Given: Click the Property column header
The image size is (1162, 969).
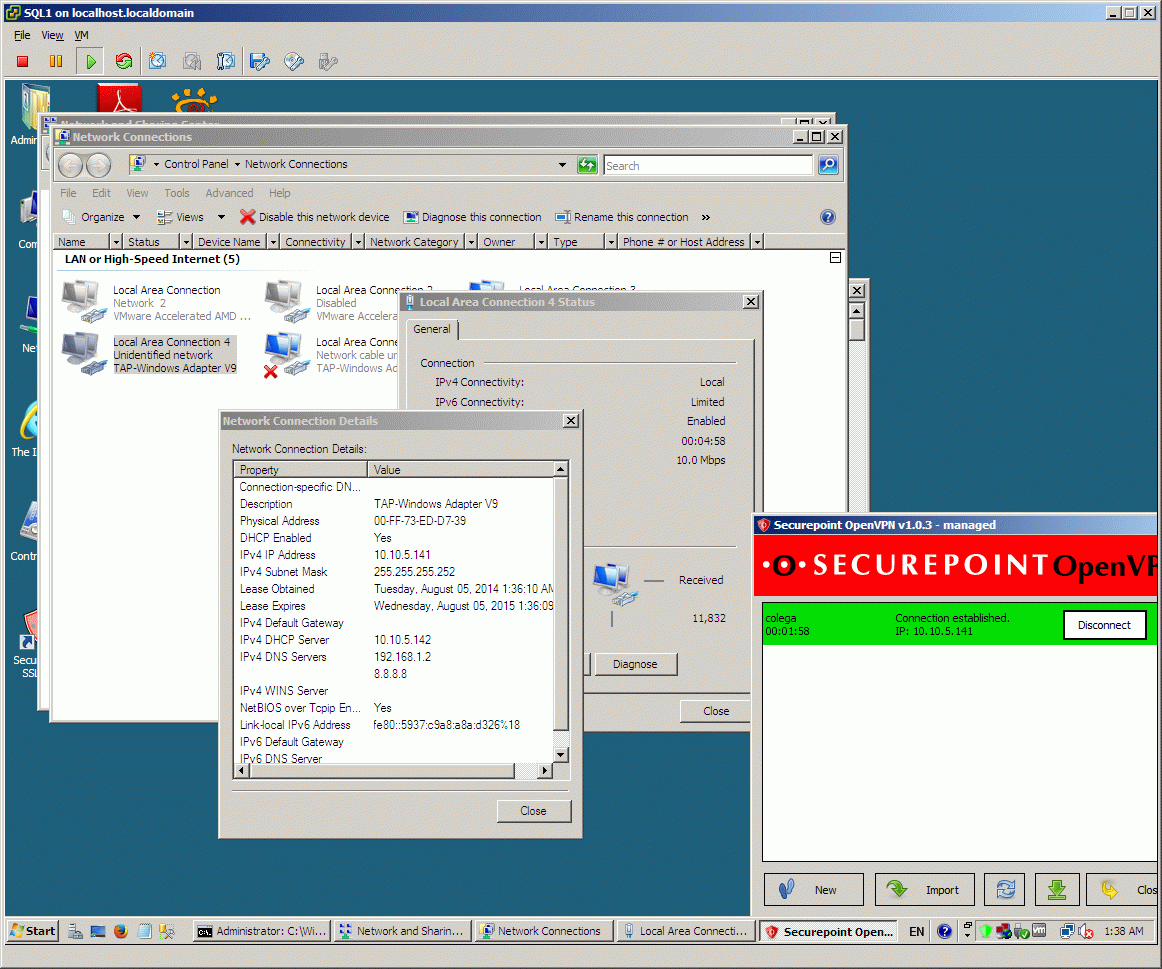Looking at the screenshot, I should (x=301, y=470).
